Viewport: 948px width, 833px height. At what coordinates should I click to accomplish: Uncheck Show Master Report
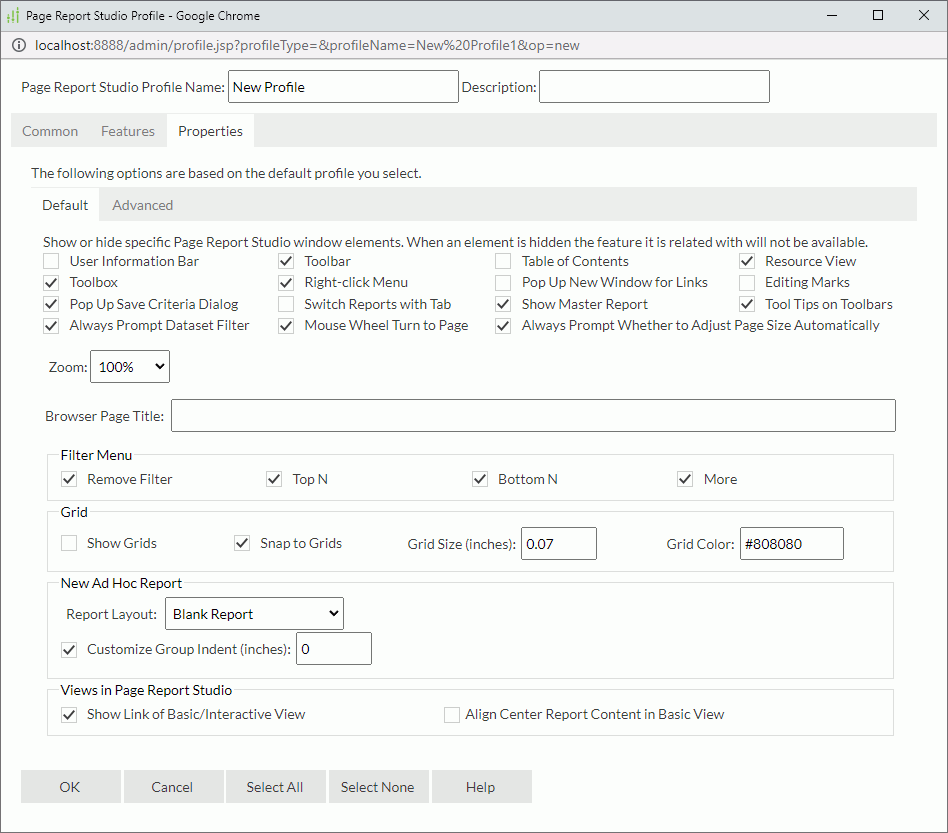(x=502, y=304)
